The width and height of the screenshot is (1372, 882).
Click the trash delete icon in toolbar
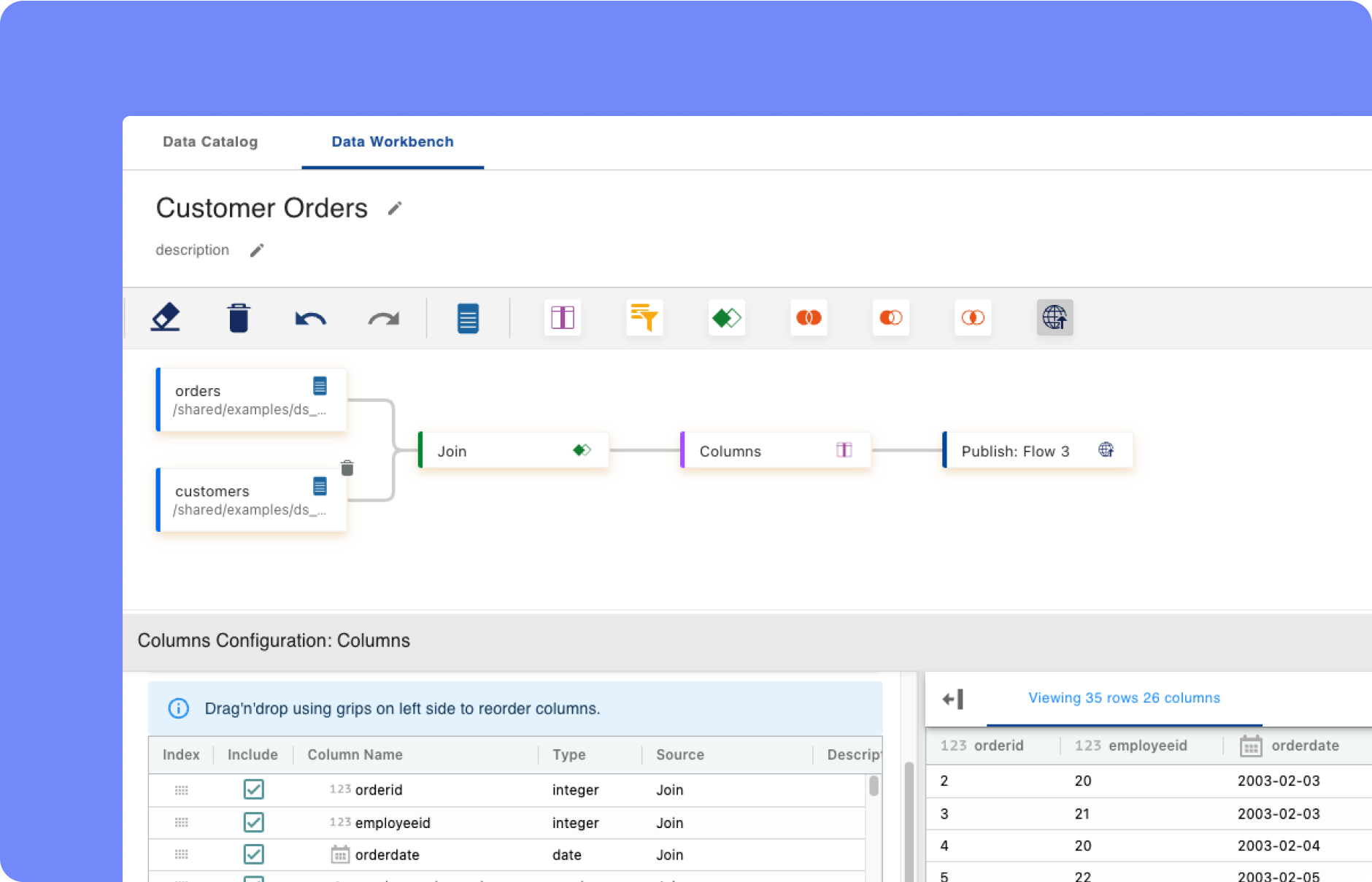239,318
